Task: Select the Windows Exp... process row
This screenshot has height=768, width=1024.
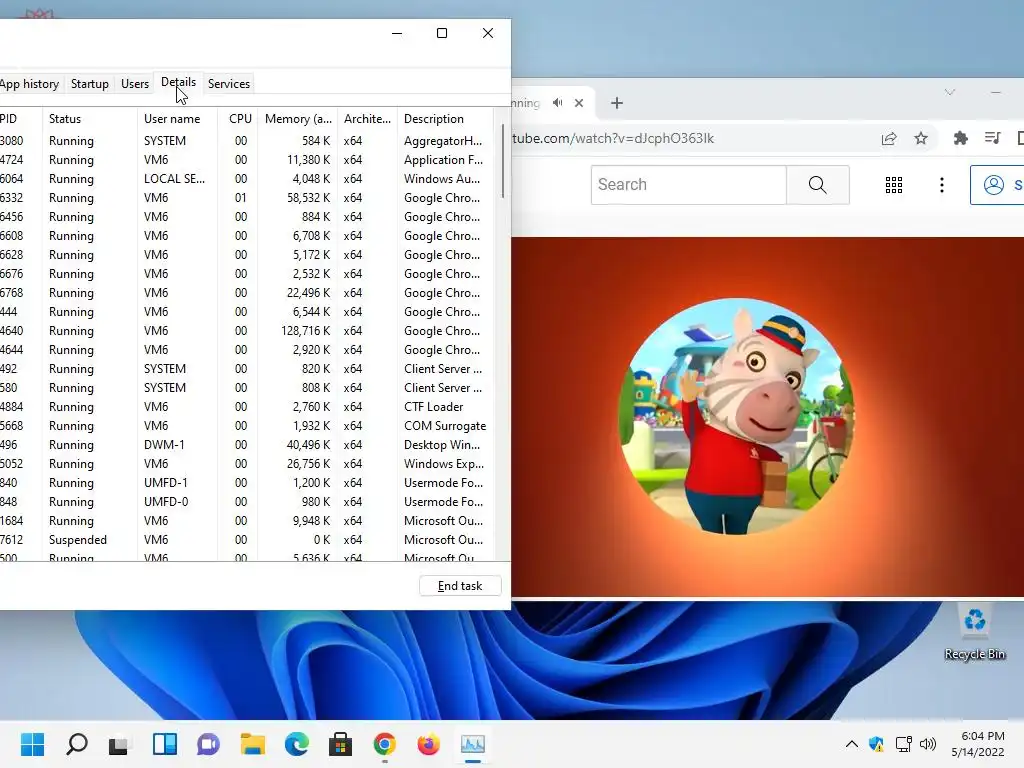Action: (247, 463)
